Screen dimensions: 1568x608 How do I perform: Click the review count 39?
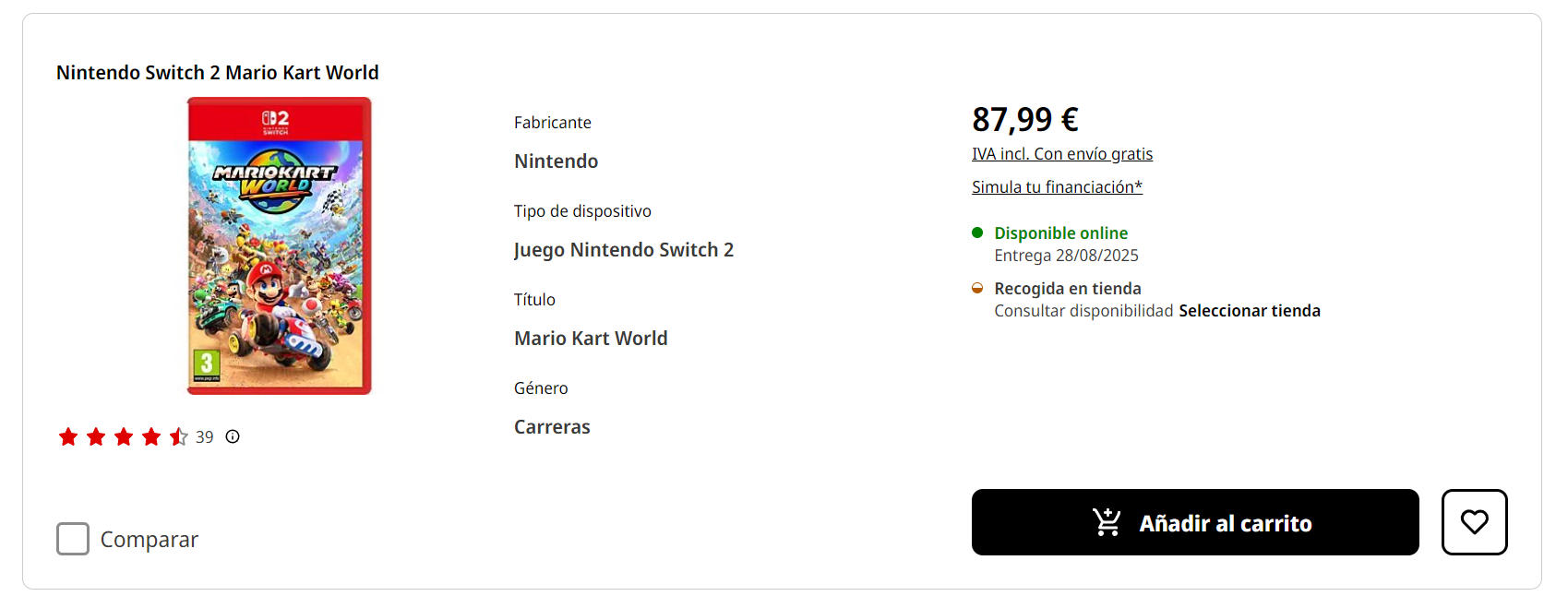205,437
